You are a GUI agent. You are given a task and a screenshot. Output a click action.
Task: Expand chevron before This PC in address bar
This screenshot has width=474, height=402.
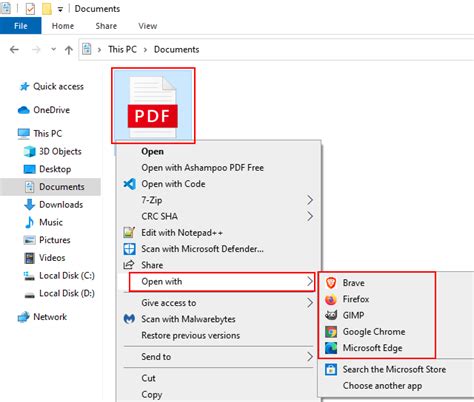[99, 50]
